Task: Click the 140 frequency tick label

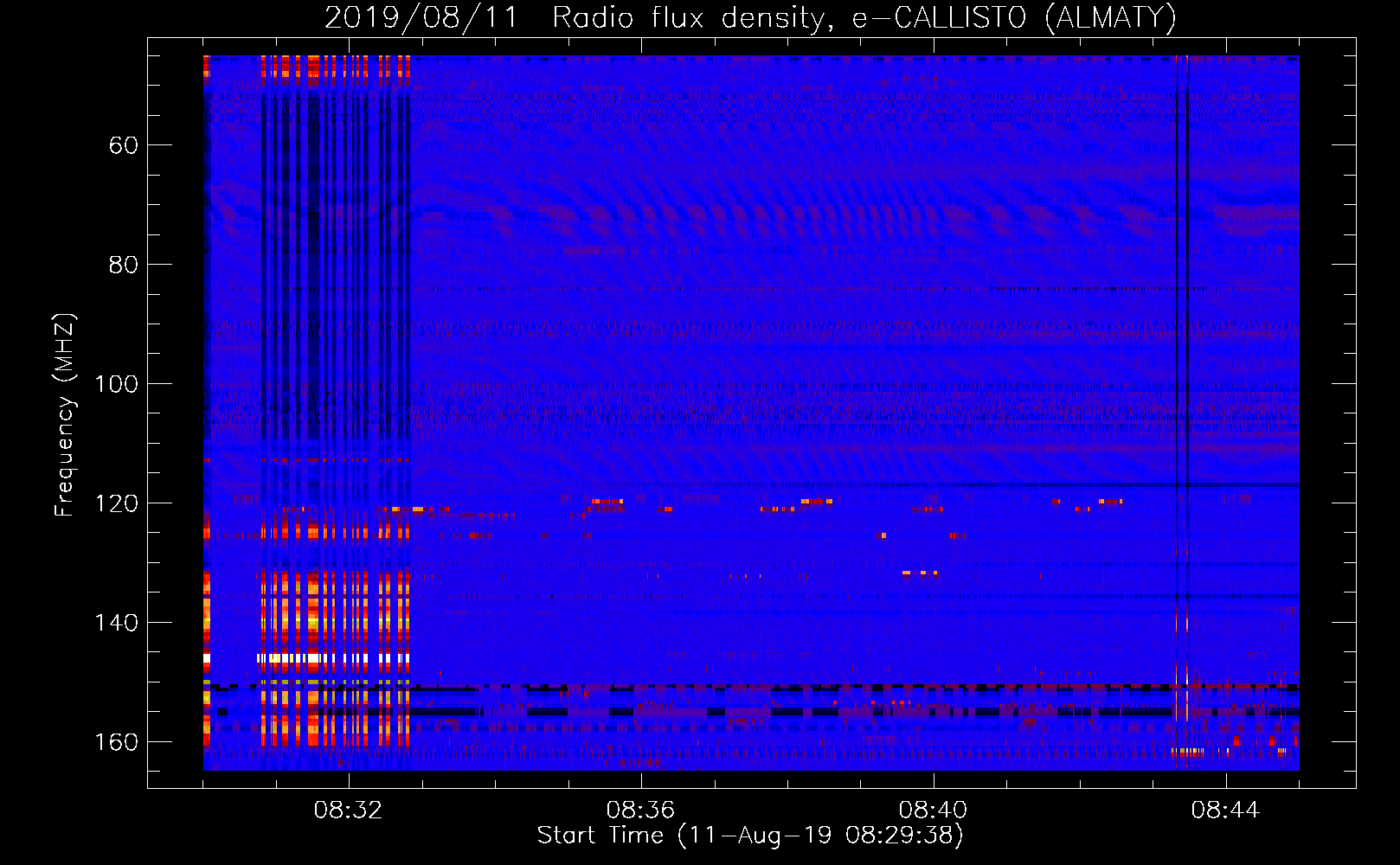Action: click(117, 623)
